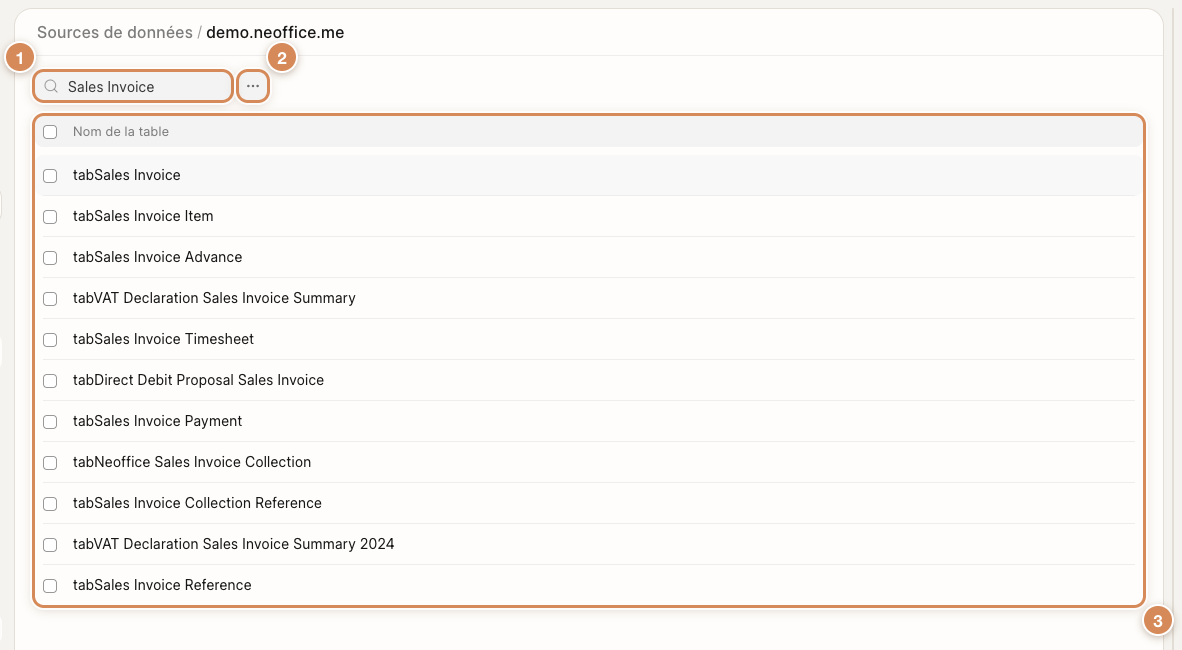Image resolution: width=1182 pixels, height=650 pixels.
Task: Check the tabSales Invoice checkbox
Action: click(51, 176)
